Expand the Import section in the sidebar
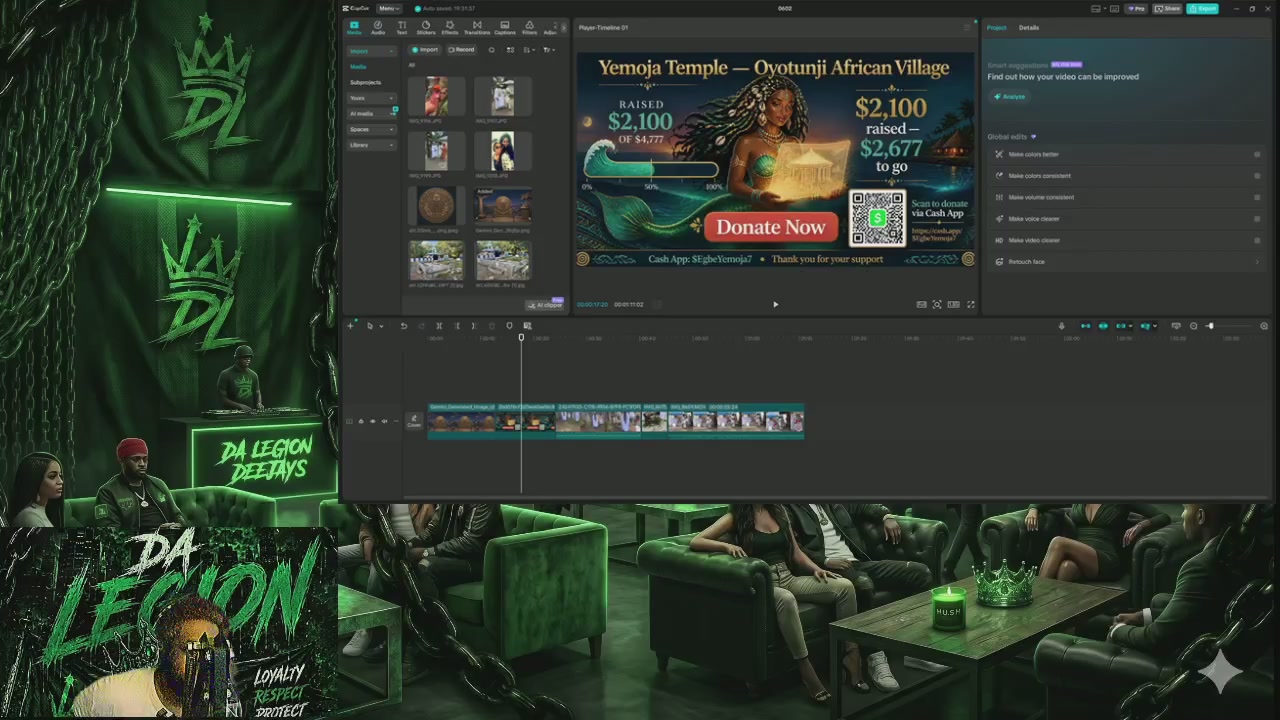Viewport: 1280px width, 720px height. (x=372, y=51)
